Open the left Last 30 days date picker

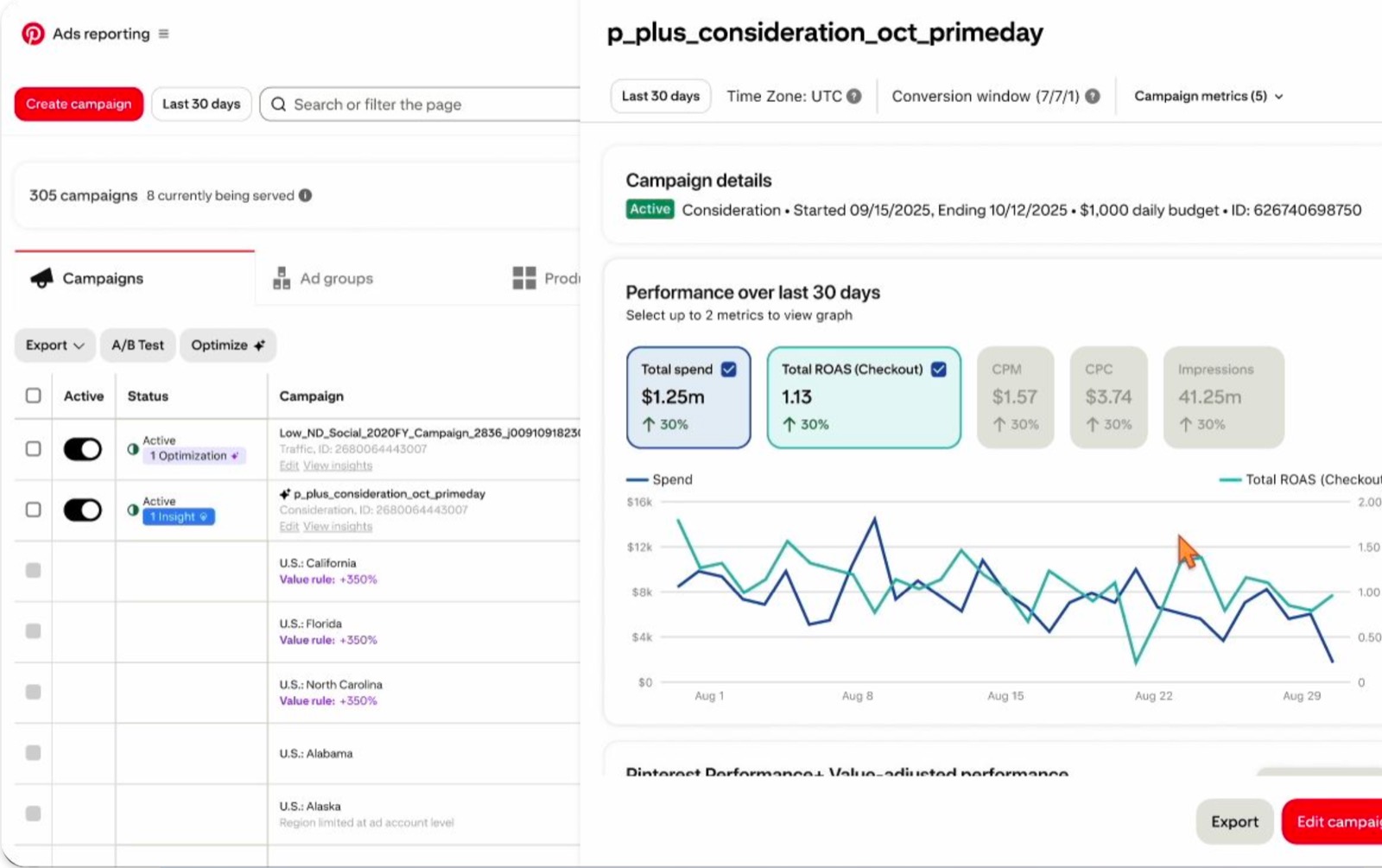click(x=201, y=104)
